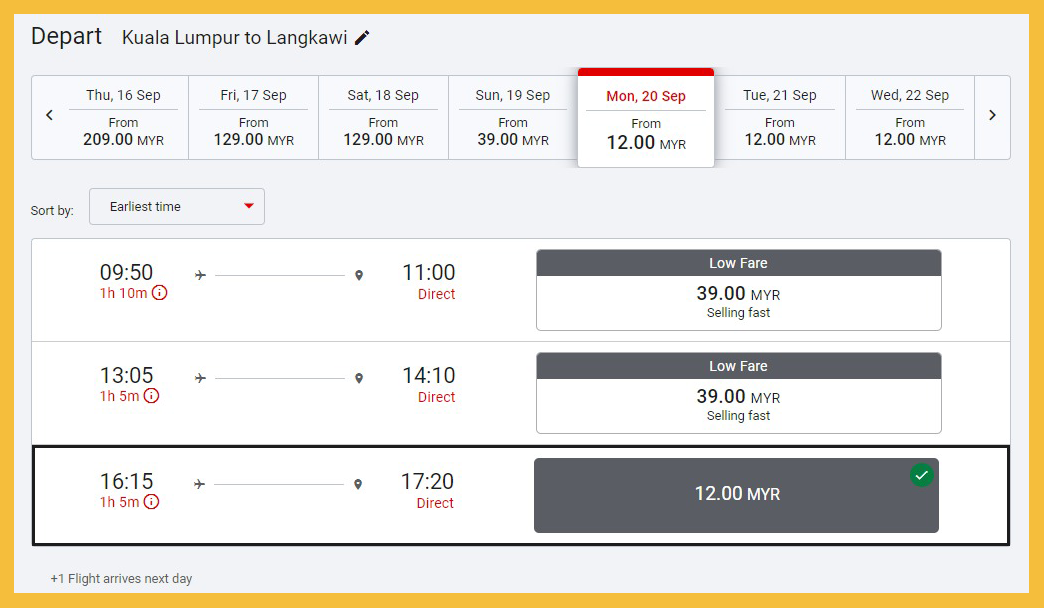The height and width of the screenshot is (608, 1044).
Task: Click airplane icon on 09:50 flight row
Action: (200, 275)
